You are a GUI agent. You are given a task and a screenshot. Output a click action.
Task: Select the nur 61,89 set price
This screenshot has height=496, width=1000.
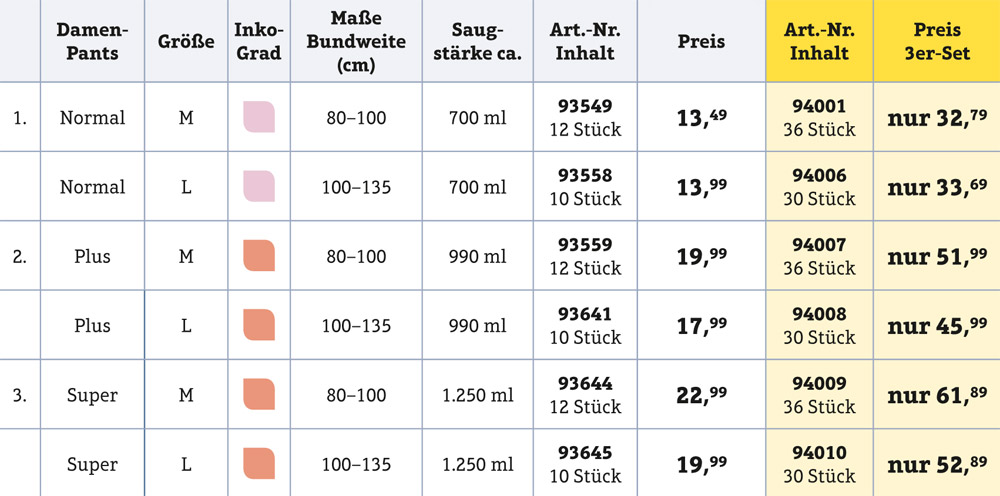(938, 395)
